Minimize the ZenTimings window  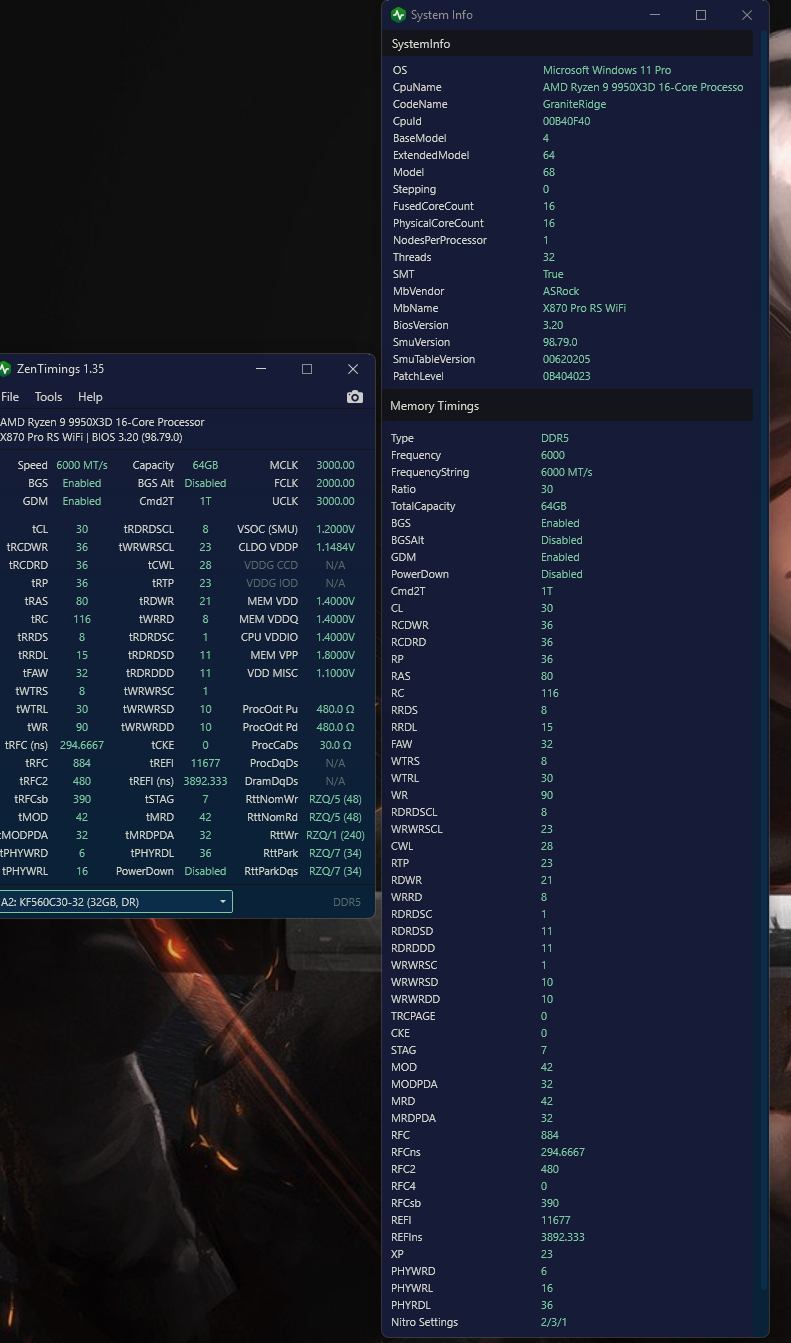(x=261, y=369)
